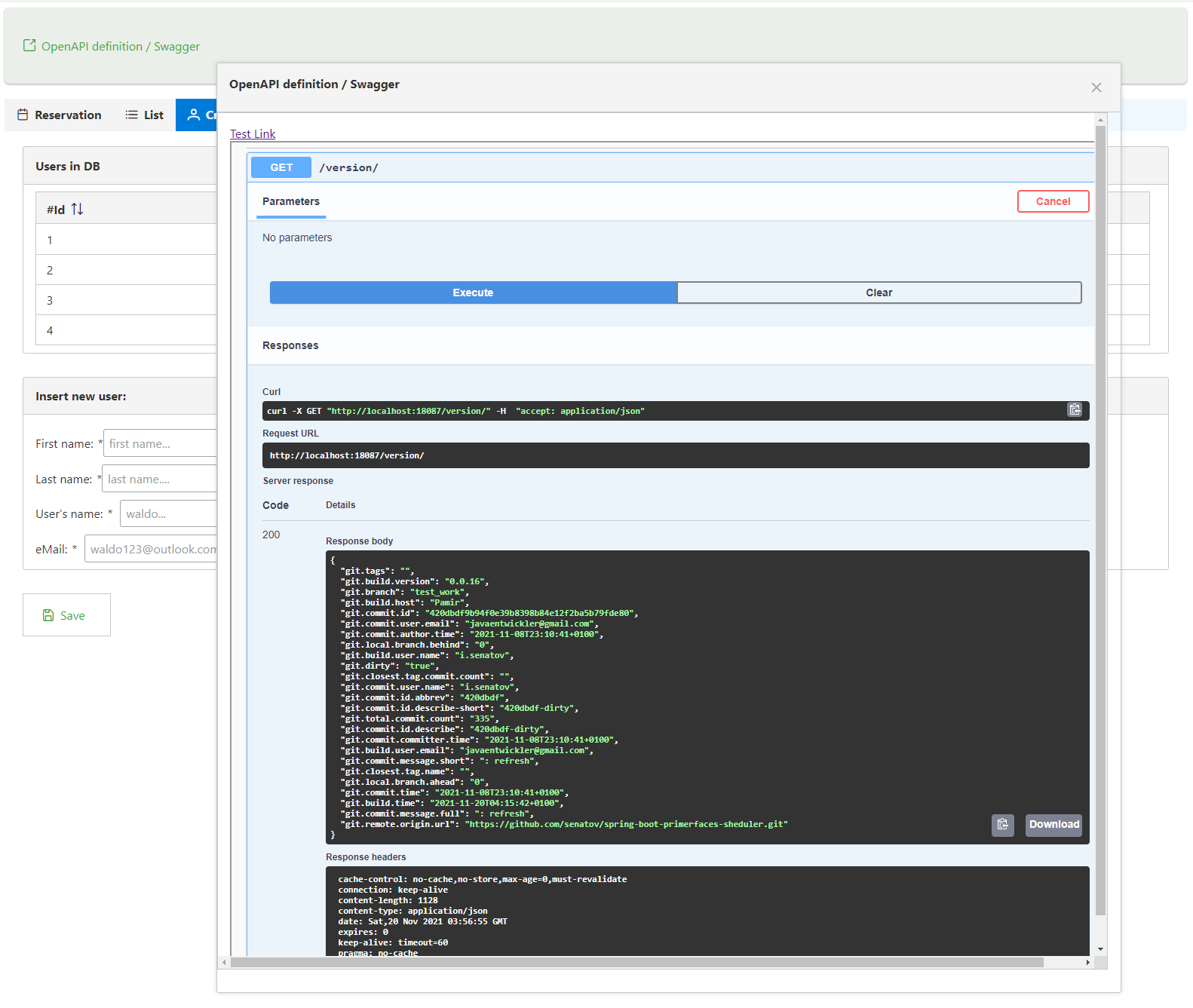Click scrollbar right arrow in dialog
The image size is (1193, 1008).
click(x=1087, y=962)
